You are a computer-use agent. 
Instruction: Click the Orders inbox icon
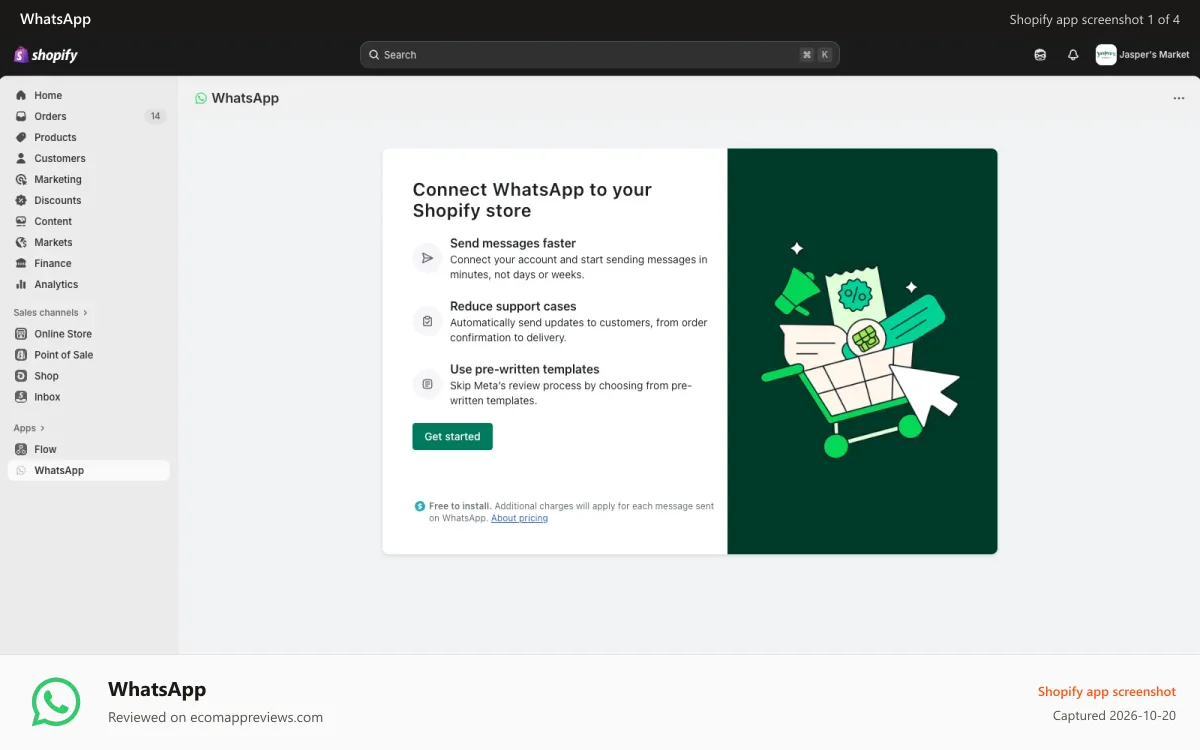click(21, 116)
